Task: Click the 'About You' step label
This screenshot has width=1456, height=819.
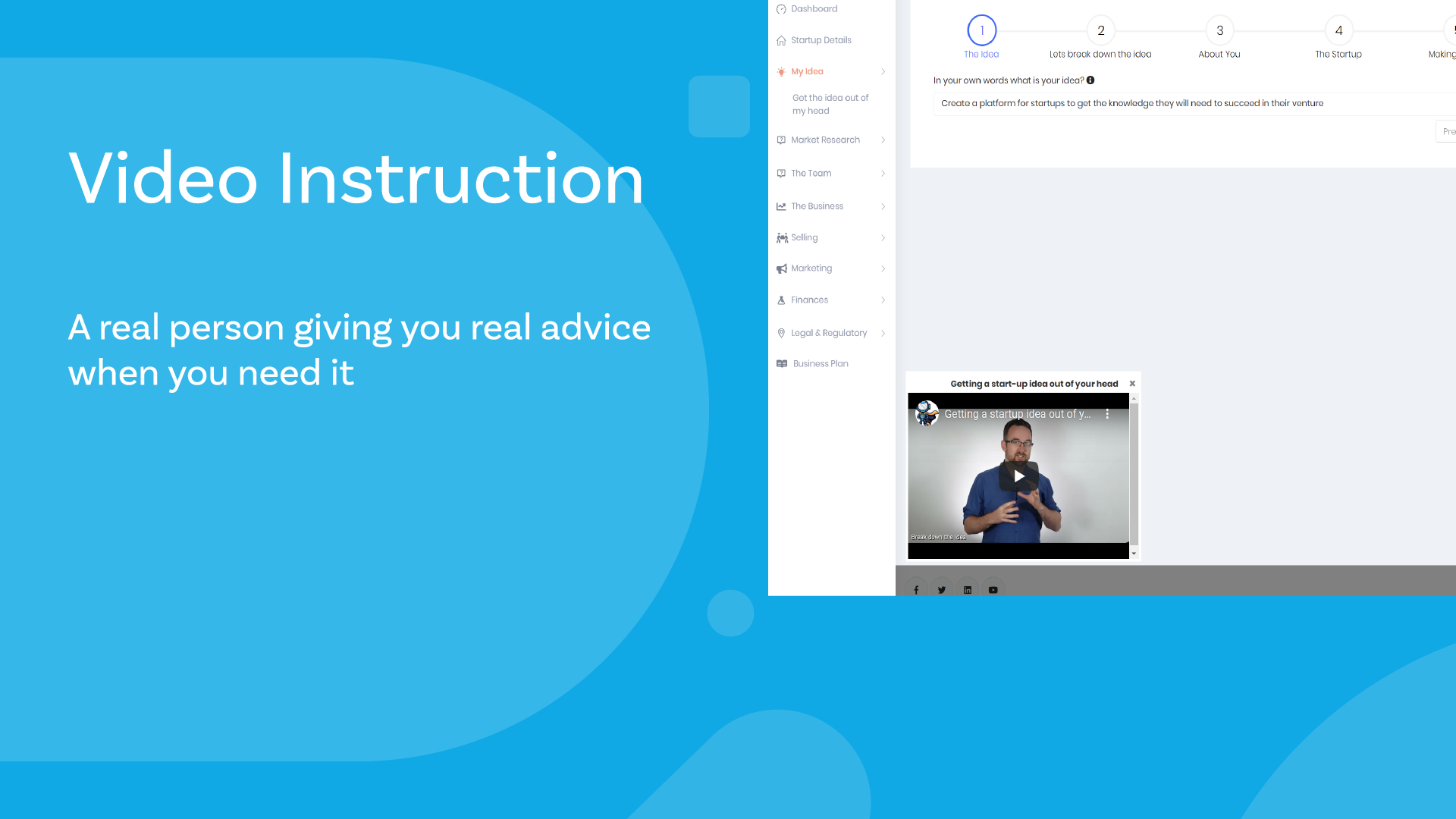Action: 1219,55
